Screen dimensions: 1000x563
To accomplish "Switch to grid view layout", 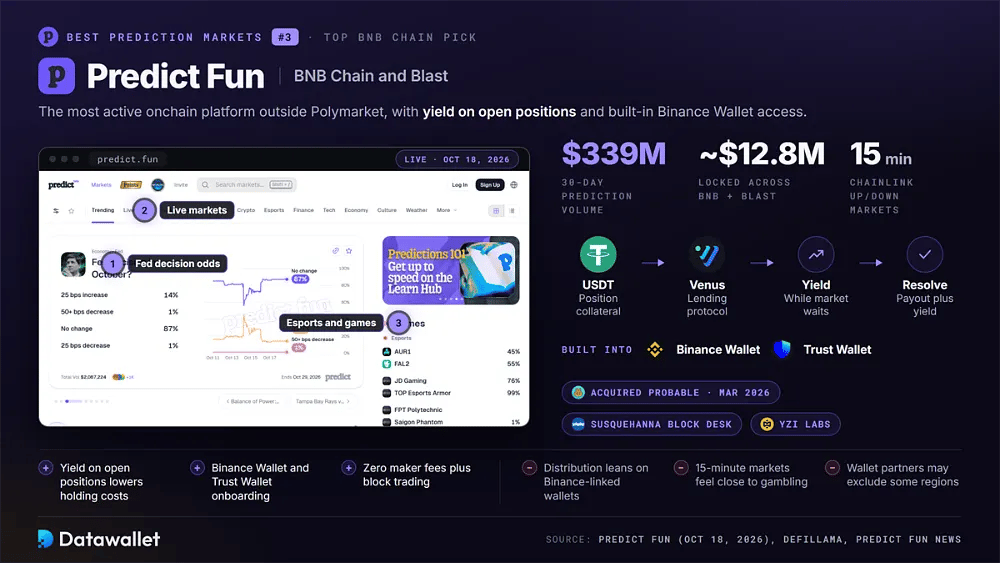I will [496, 210].
